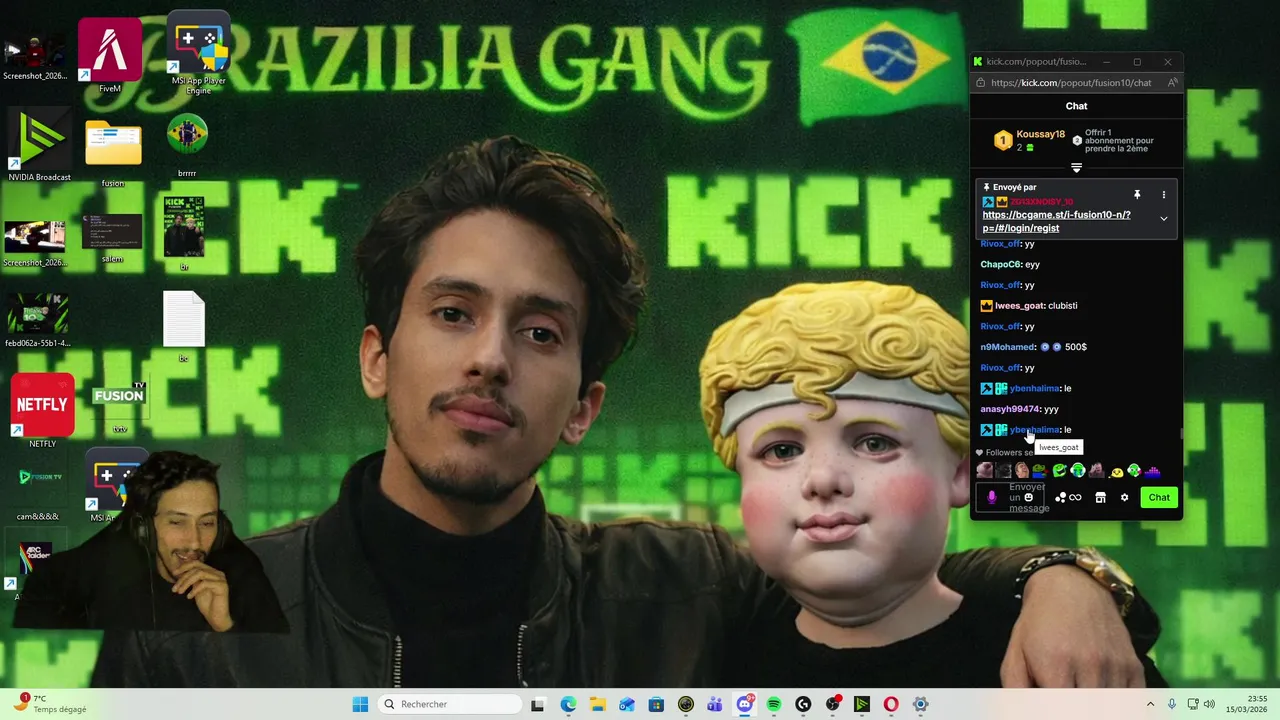
Task: Insert the purple equalizer emote
Action: (x=1152, y=470)
